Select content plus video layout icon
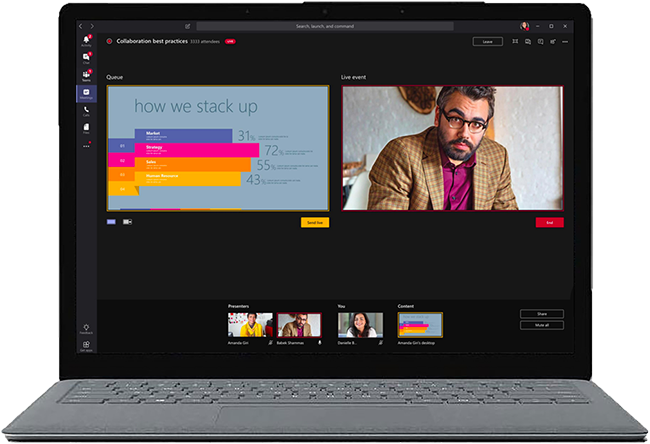The image size is (650, 444). tap(127, 222)
